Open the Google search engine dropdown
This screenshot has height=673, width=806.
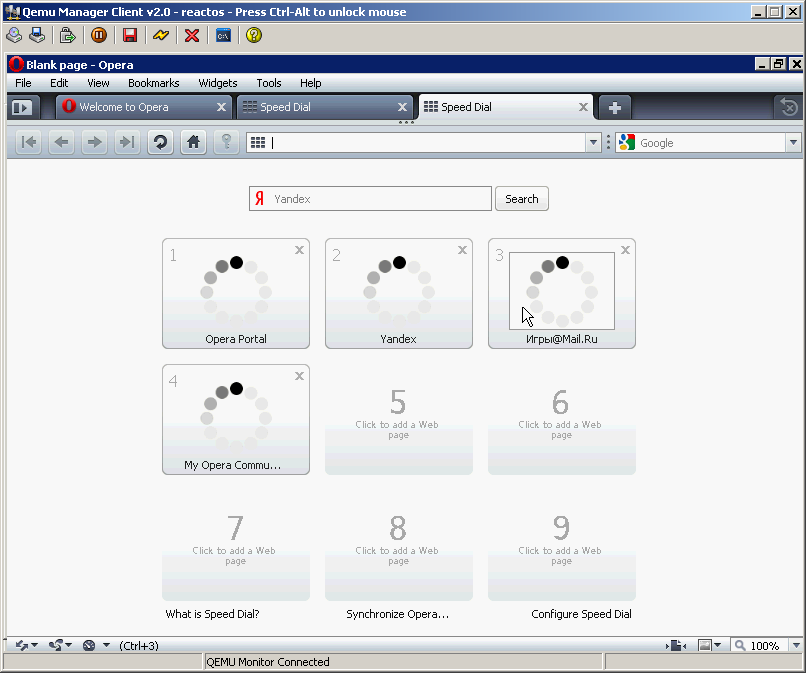tap(793, 143)
